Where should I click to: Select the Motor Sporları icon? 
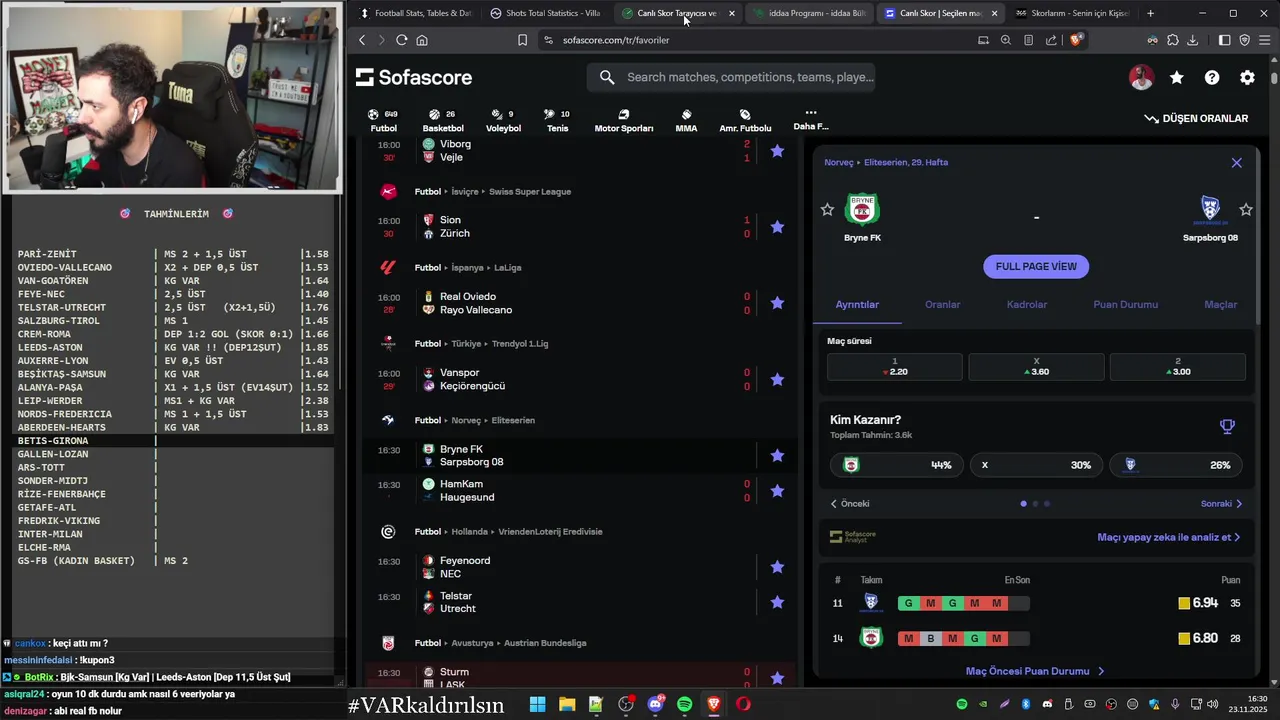624,120
